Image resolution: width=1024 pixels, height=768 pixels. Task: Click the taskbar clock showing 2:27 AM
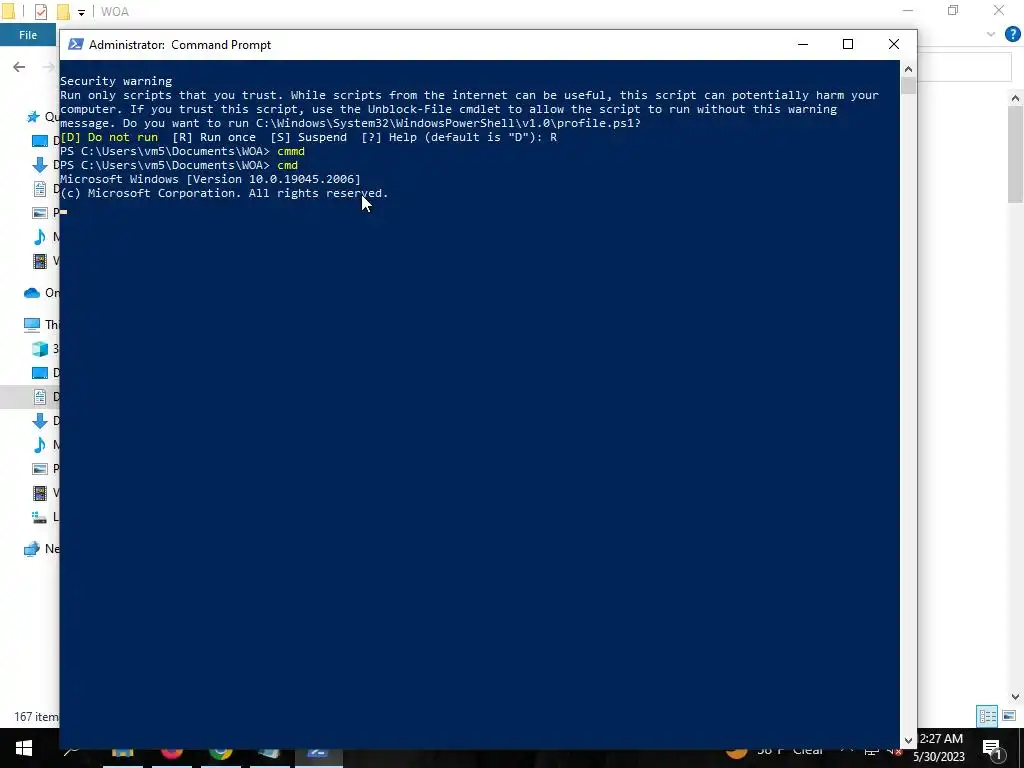941,739
